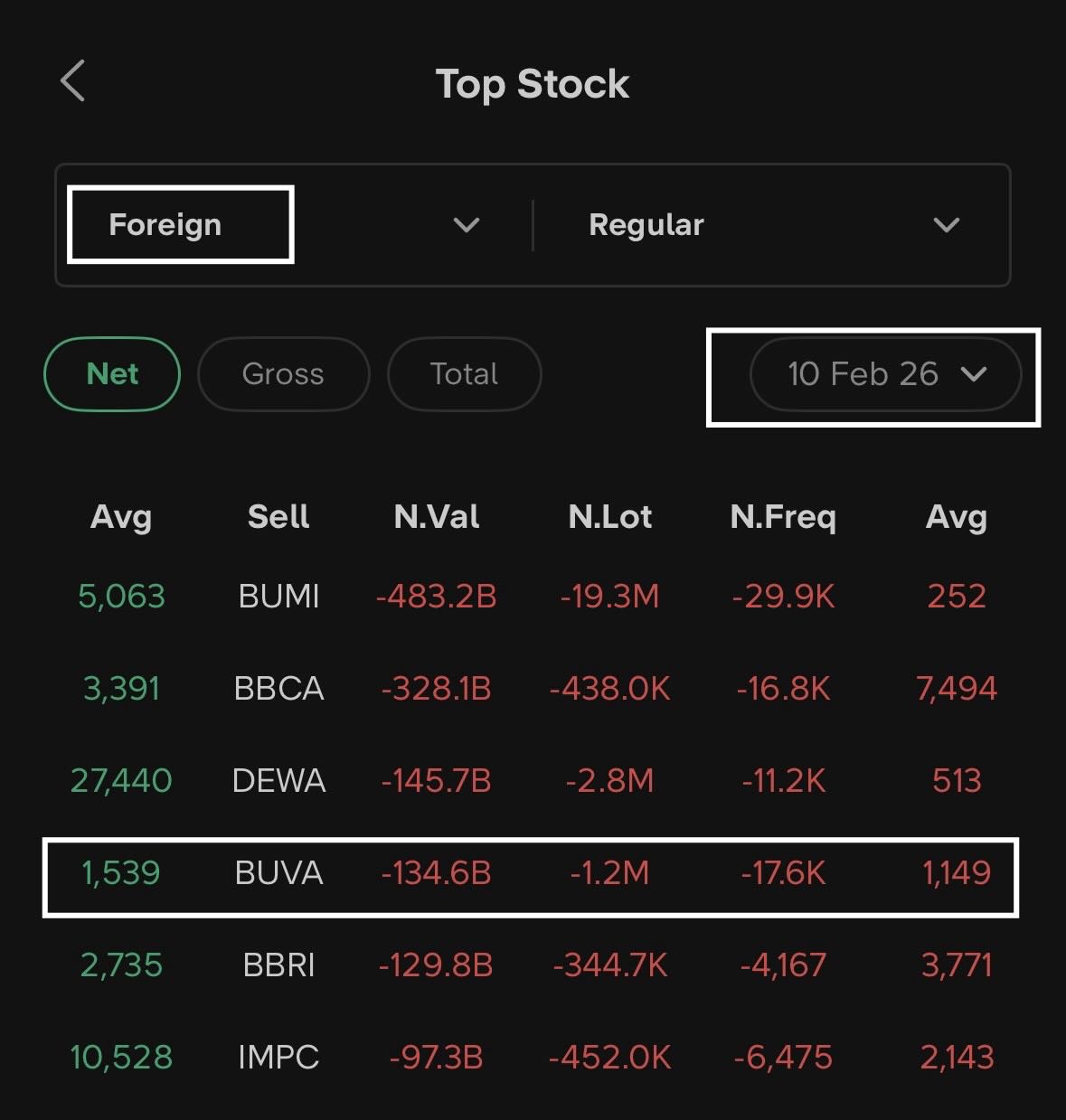Sort by the N.Val column header

click(437, 517)
